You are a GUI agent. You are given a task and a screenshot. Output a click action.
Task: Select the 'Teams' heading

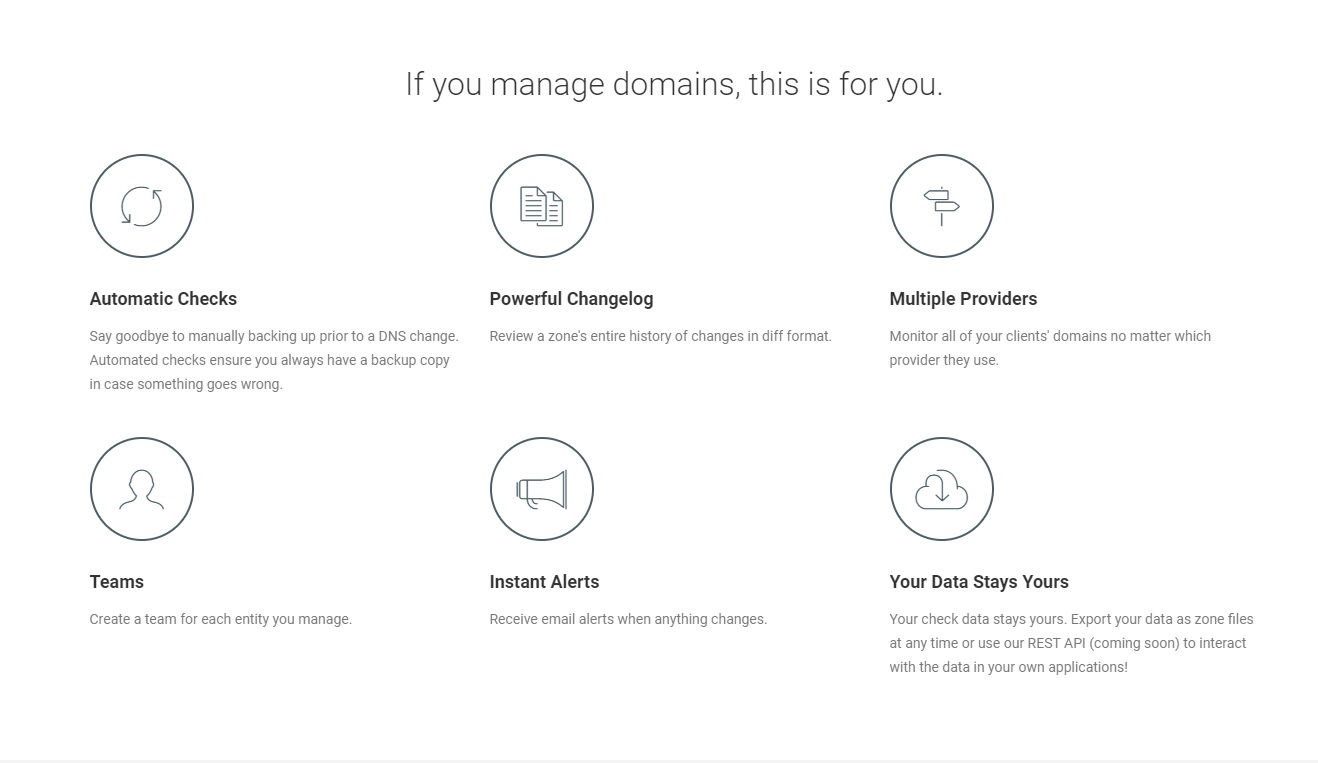[117, 582]
